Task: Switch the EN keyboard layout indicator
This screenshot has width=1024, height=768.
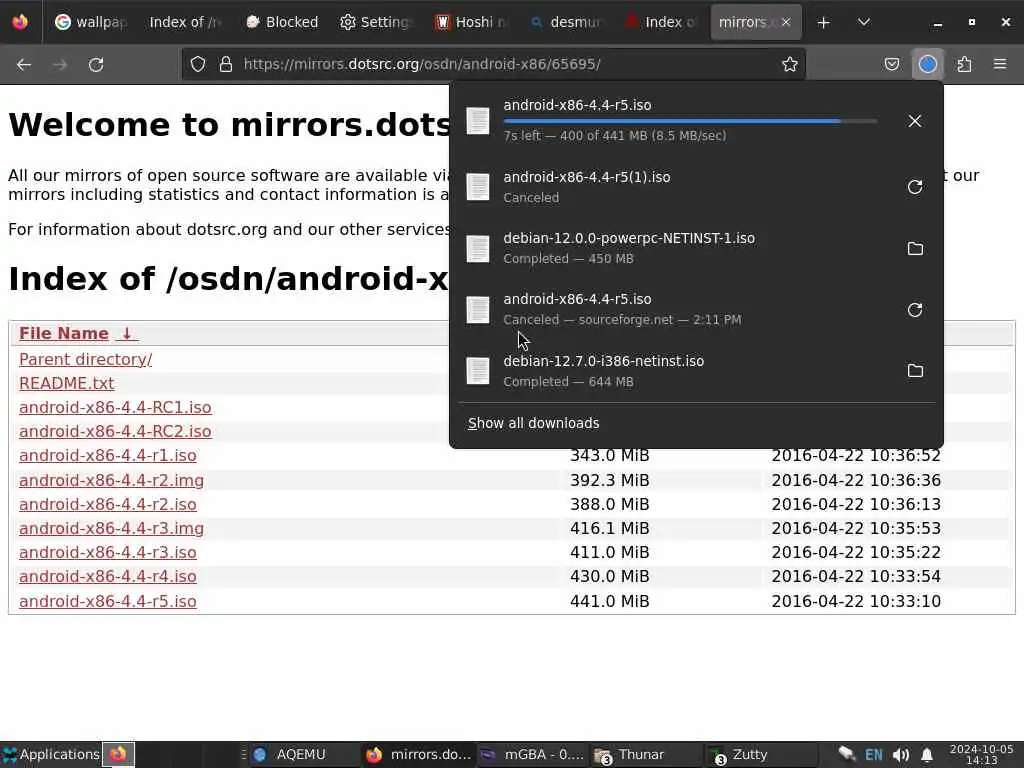Action: pyautogui.click(x=873, y=755)
